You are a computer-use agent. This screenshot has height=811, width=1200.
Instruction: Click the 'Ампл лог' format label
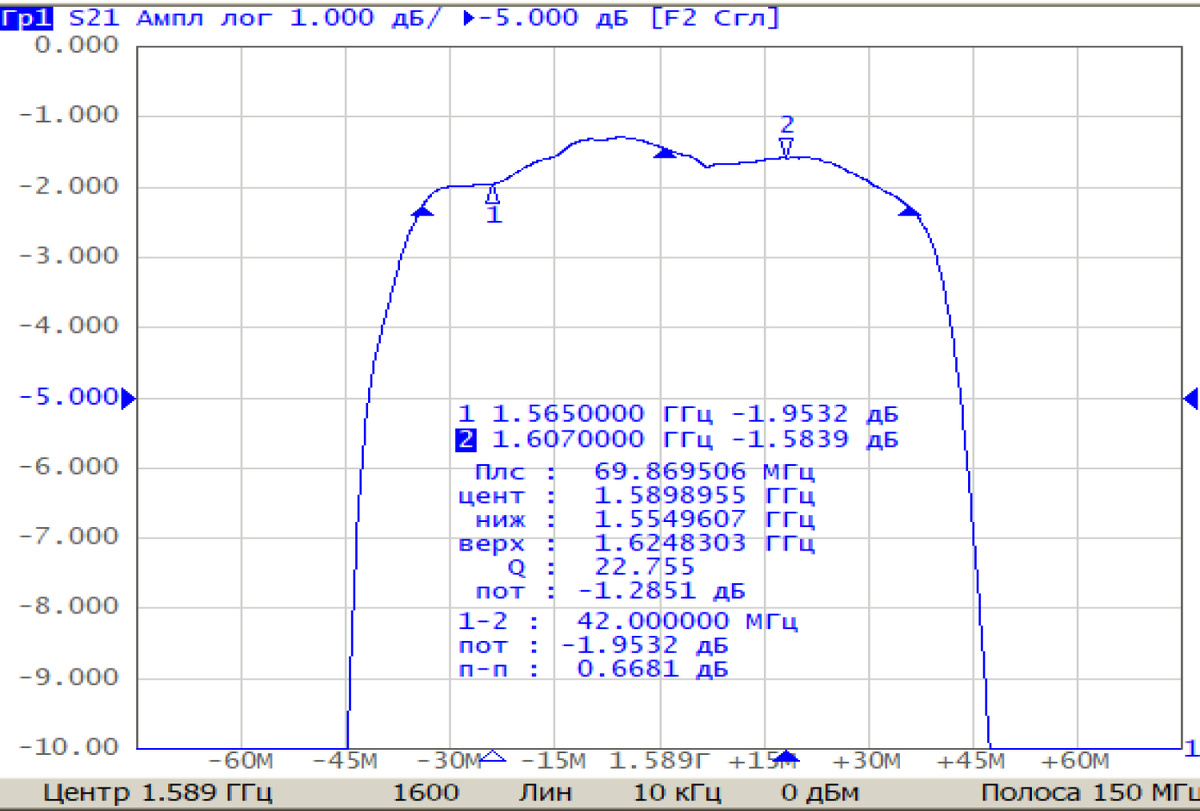[x=205, y=18]
